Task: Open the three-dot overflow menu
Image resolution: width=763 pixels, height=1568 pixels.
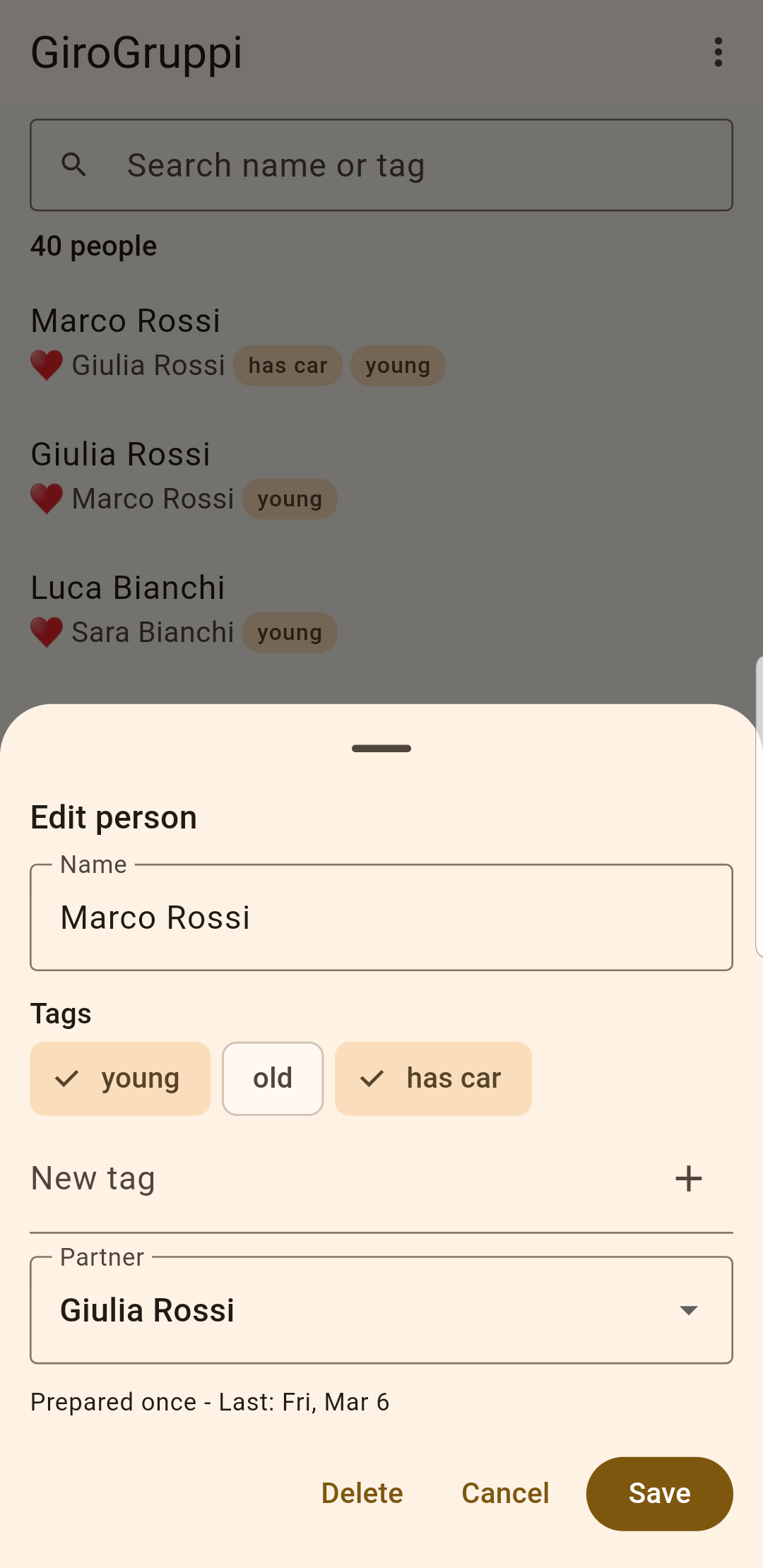Action: 718,52
